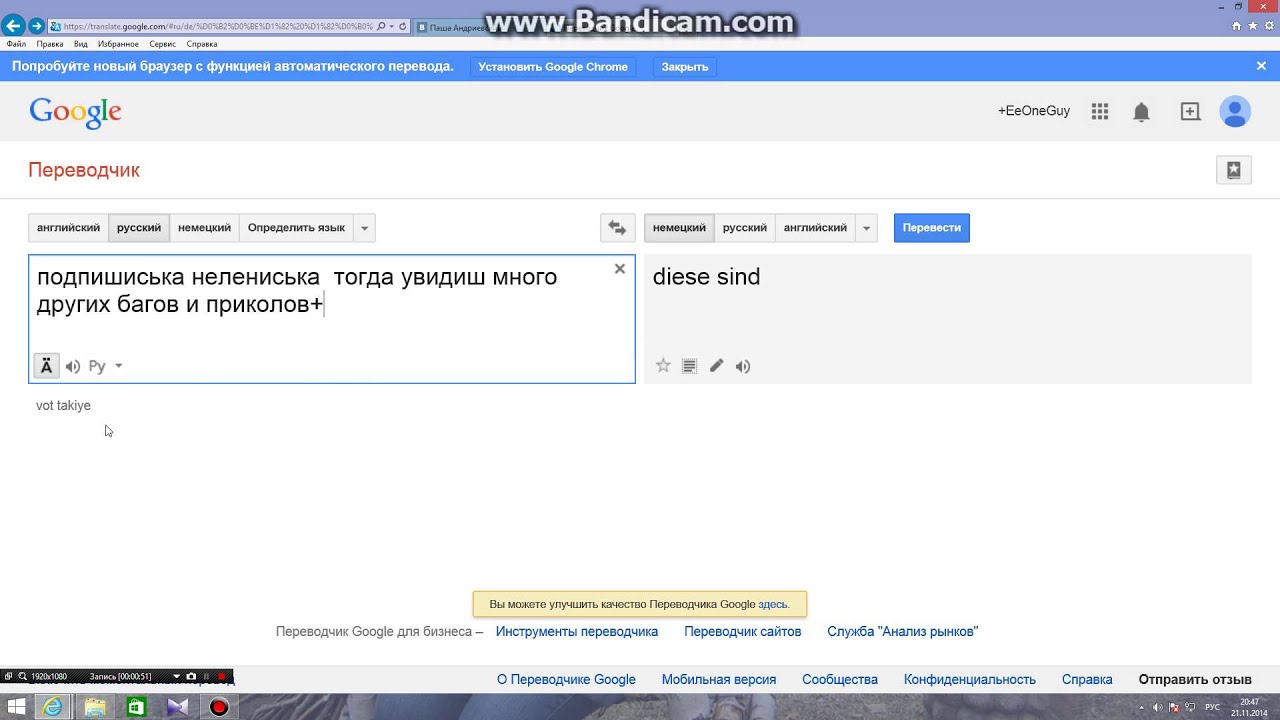Open the account avatar menu
1280x720 pixels.
[1235, 111]
